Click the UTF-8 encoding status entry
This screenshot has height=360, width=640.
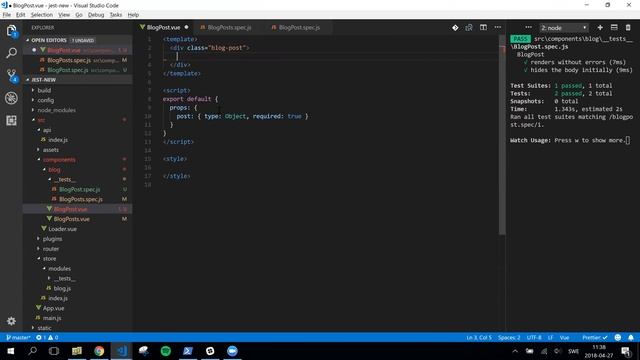(x=534, y=338)
